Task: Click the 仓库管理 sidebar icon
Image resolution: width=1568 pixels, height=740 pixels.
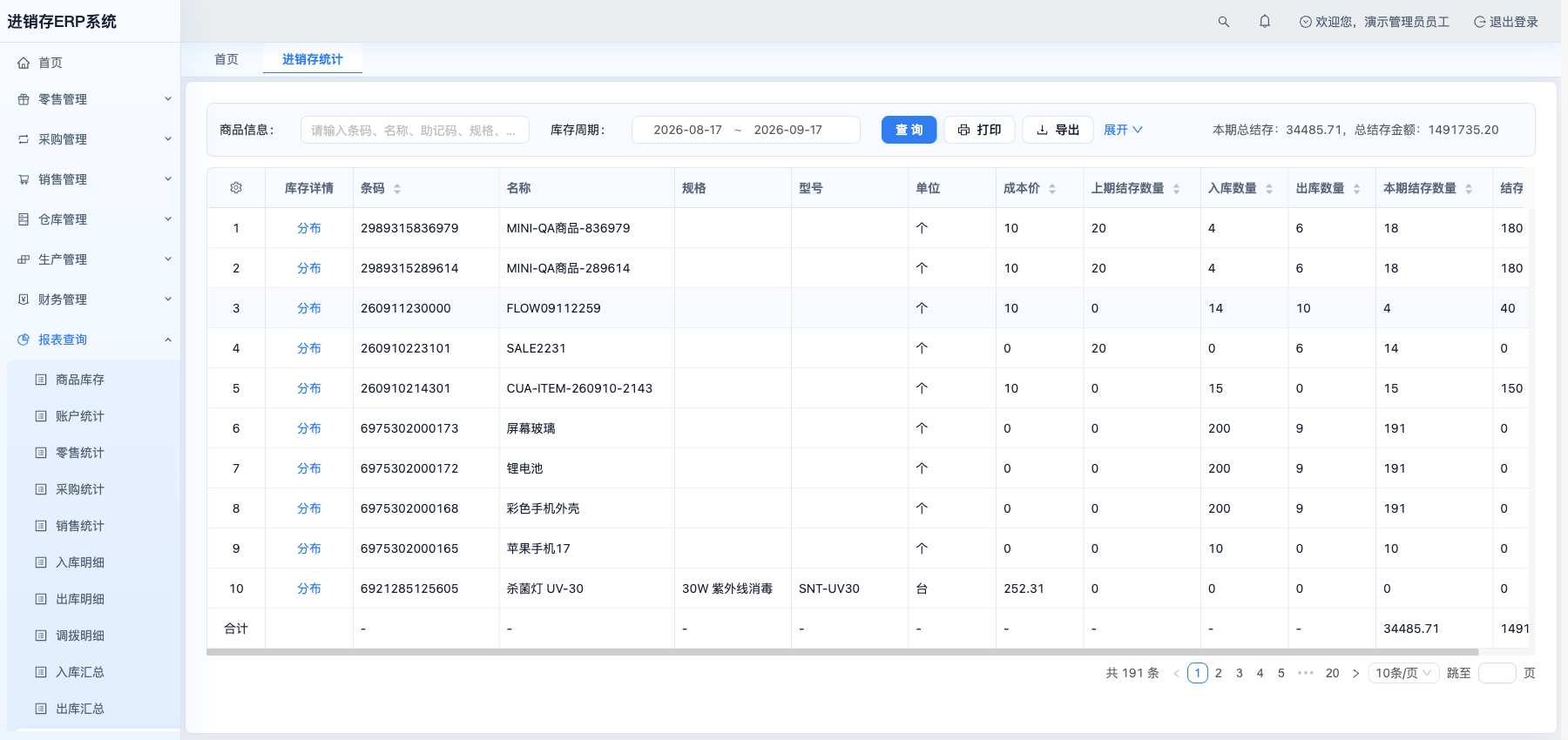Action: click(24, 219)
